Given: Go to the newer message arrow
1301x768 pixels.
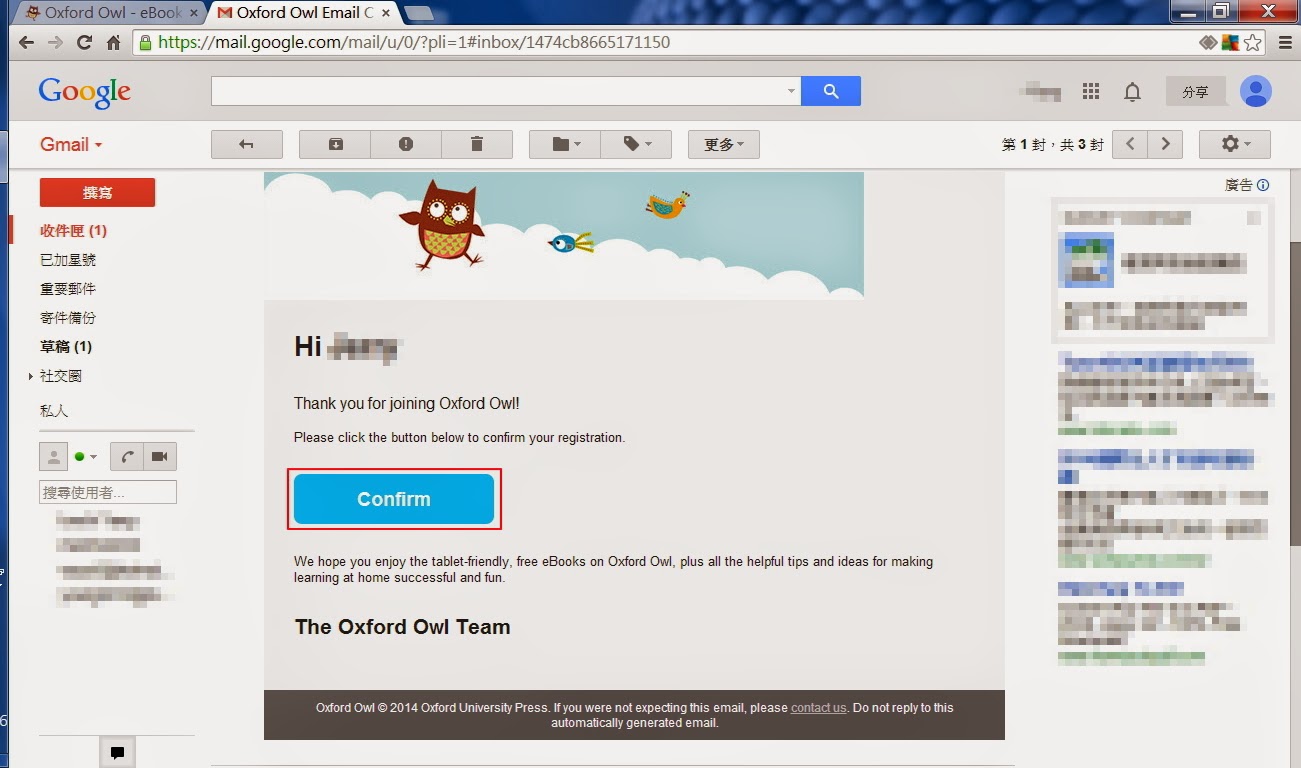Looking at the screenshot, I should (1130, 144).
